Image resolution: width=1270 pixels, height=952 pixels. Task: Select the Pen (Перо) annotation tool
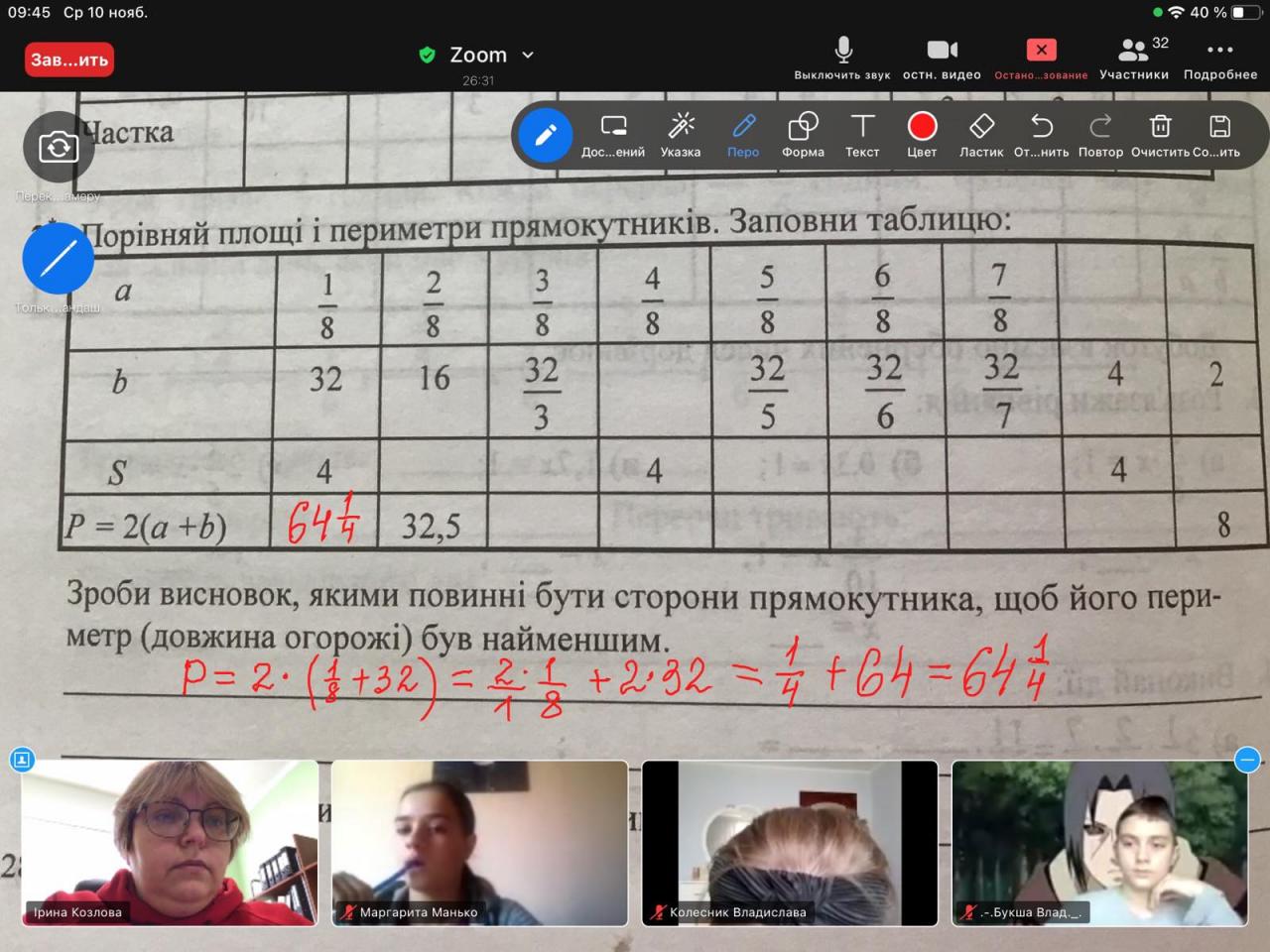[743, 133]
